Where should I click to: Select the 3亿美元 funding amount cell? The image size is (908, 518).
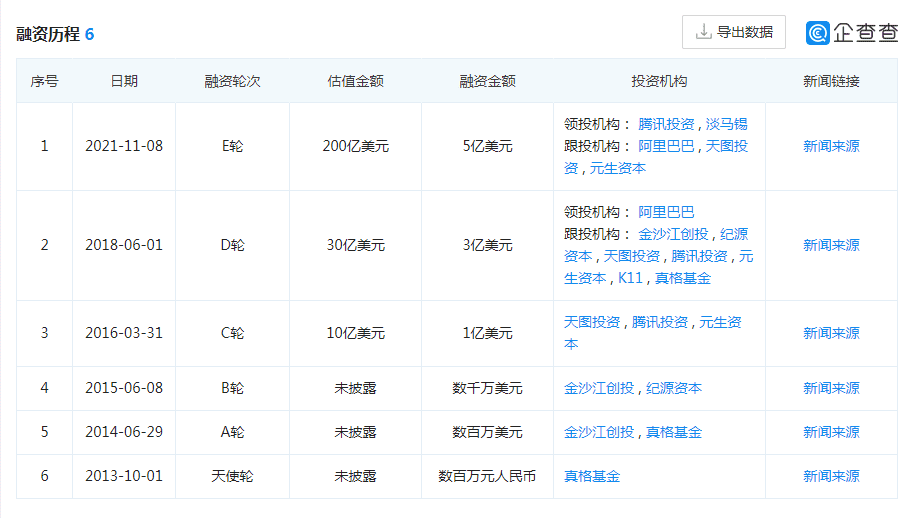(x=488, y=245)
